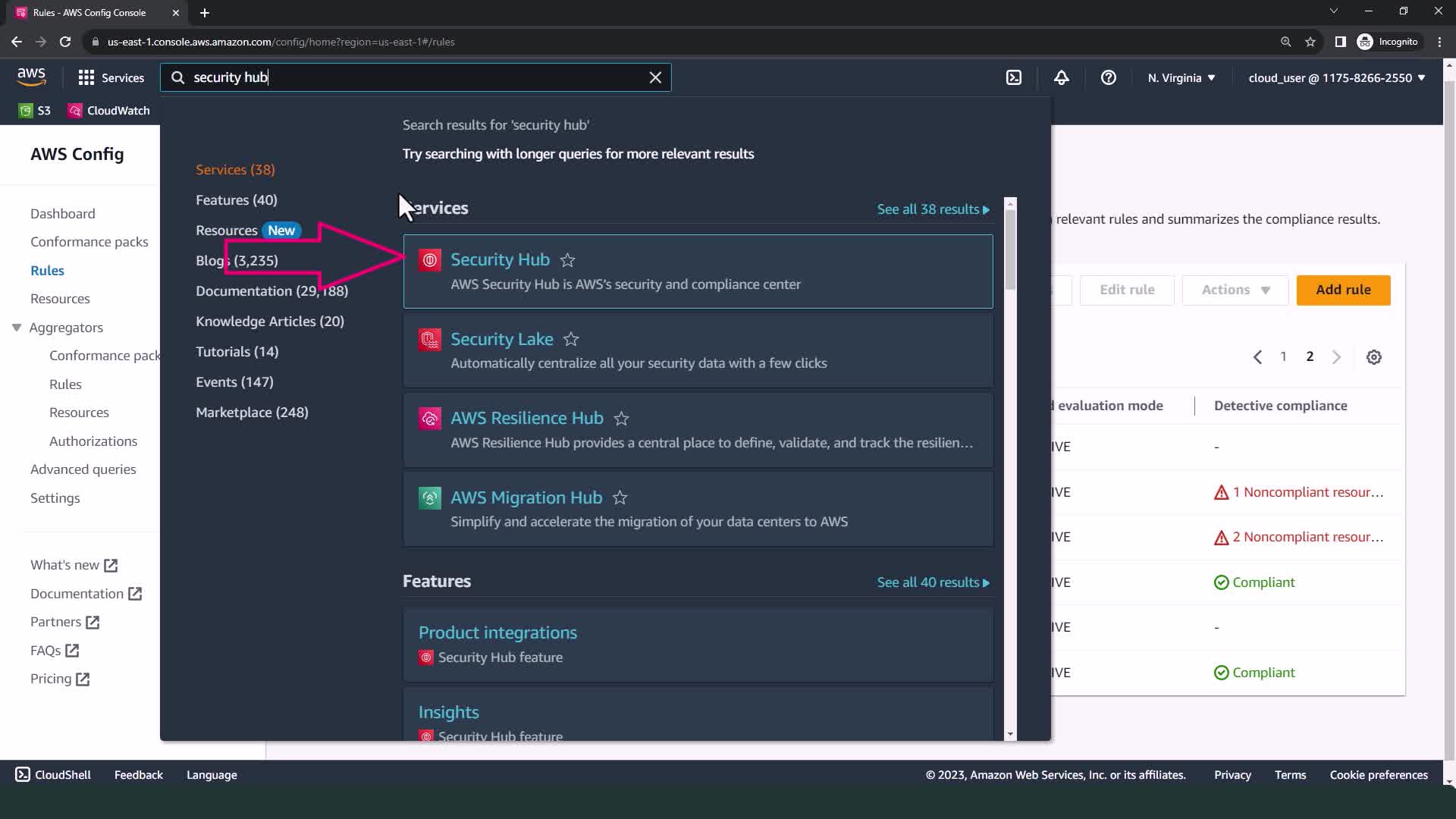Screen dimensions: 1456x819
Task: Clear the search box with X icon
Action: coord(655,77)
